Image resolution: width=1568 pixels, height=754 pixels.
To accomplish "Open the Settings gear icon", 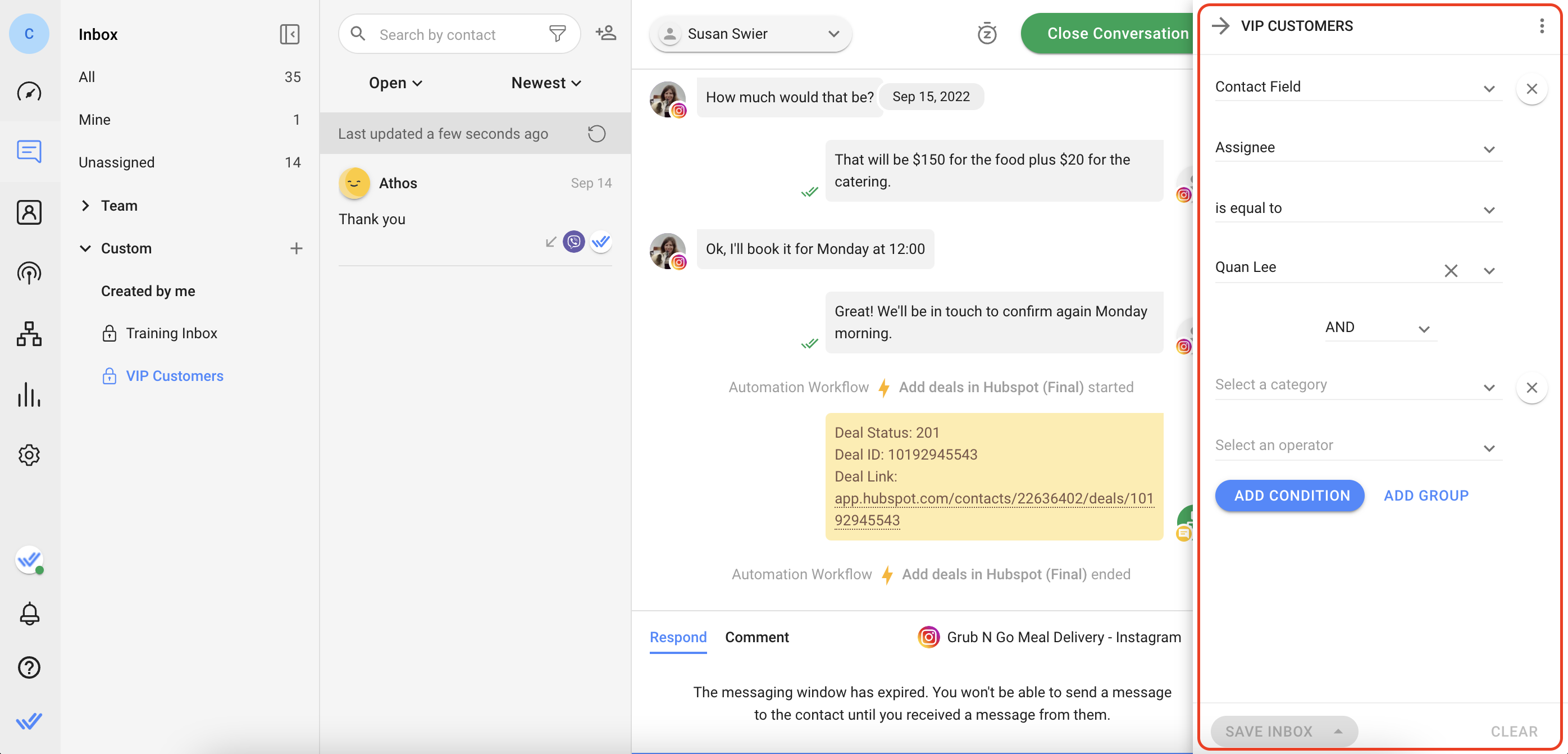I will coord(29,455).
